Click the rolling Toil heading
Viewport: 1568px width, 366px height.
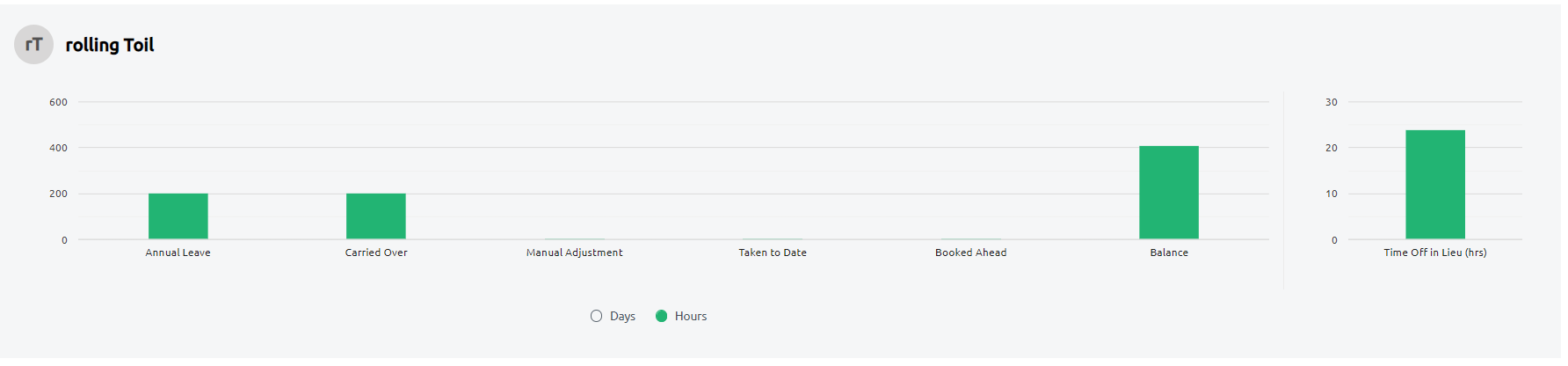click(110, 45)
